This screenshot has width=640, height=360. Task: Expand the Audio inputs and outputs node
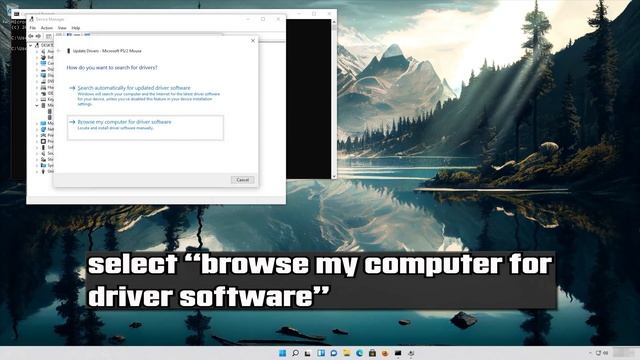click(37, 51)
